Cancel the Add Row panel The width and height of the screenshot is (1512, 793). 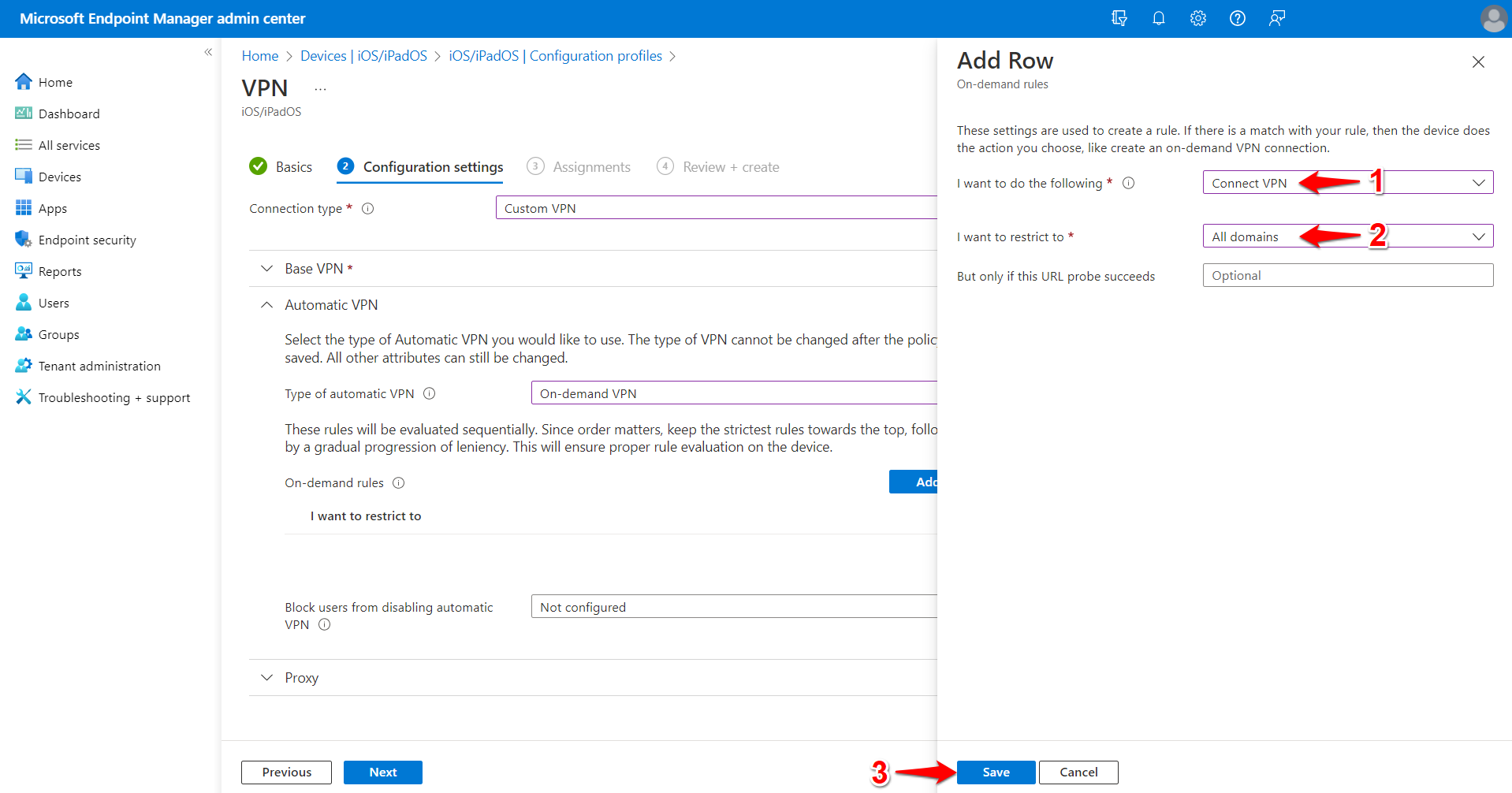coord(1078,773)
